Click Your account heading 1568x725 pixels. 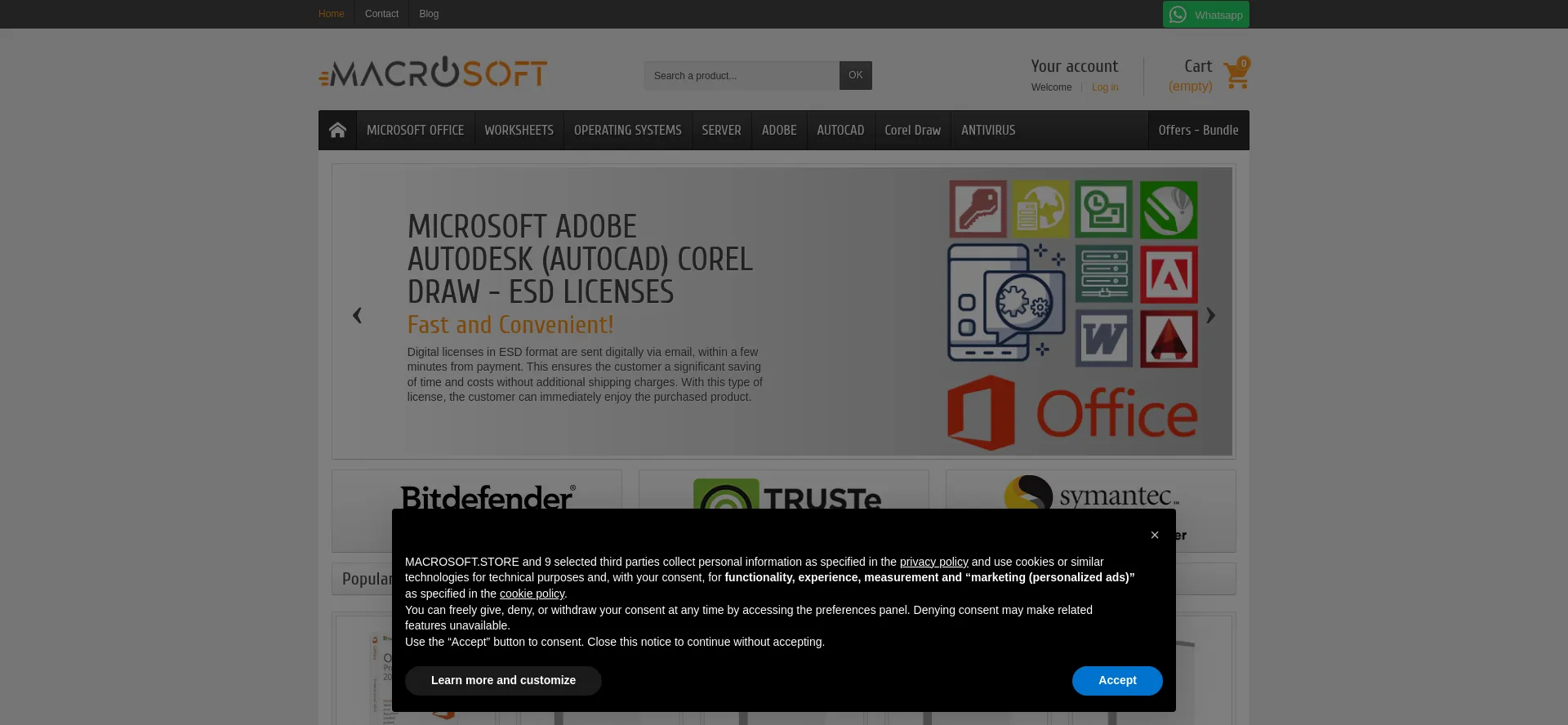click(x=1074, y=66)
